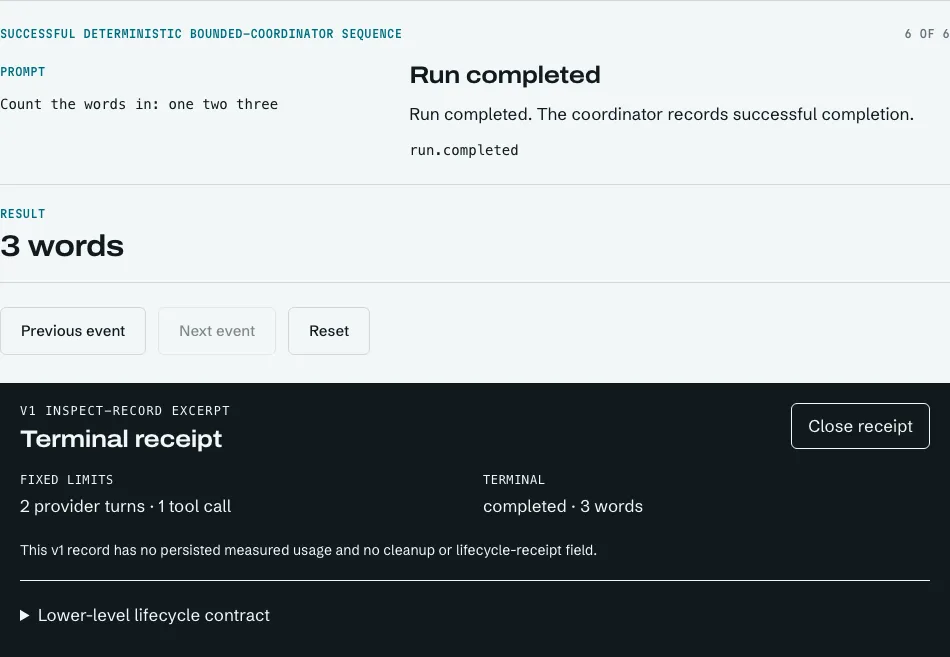Select the run.completed event code

(464, 150)
